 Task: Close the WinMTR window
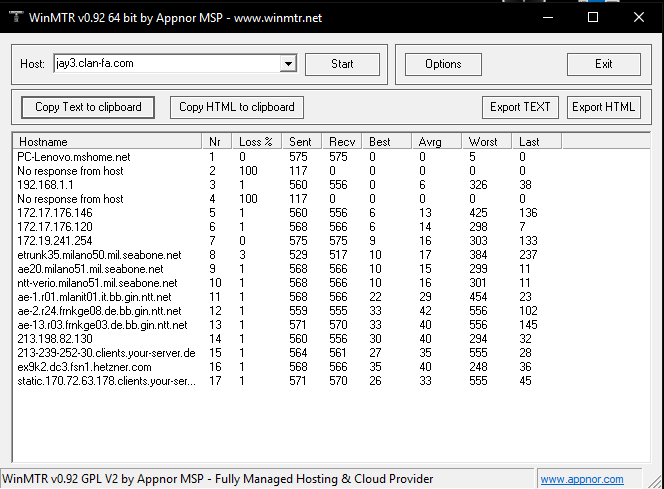pyautogui.click(x=639, y=17)
